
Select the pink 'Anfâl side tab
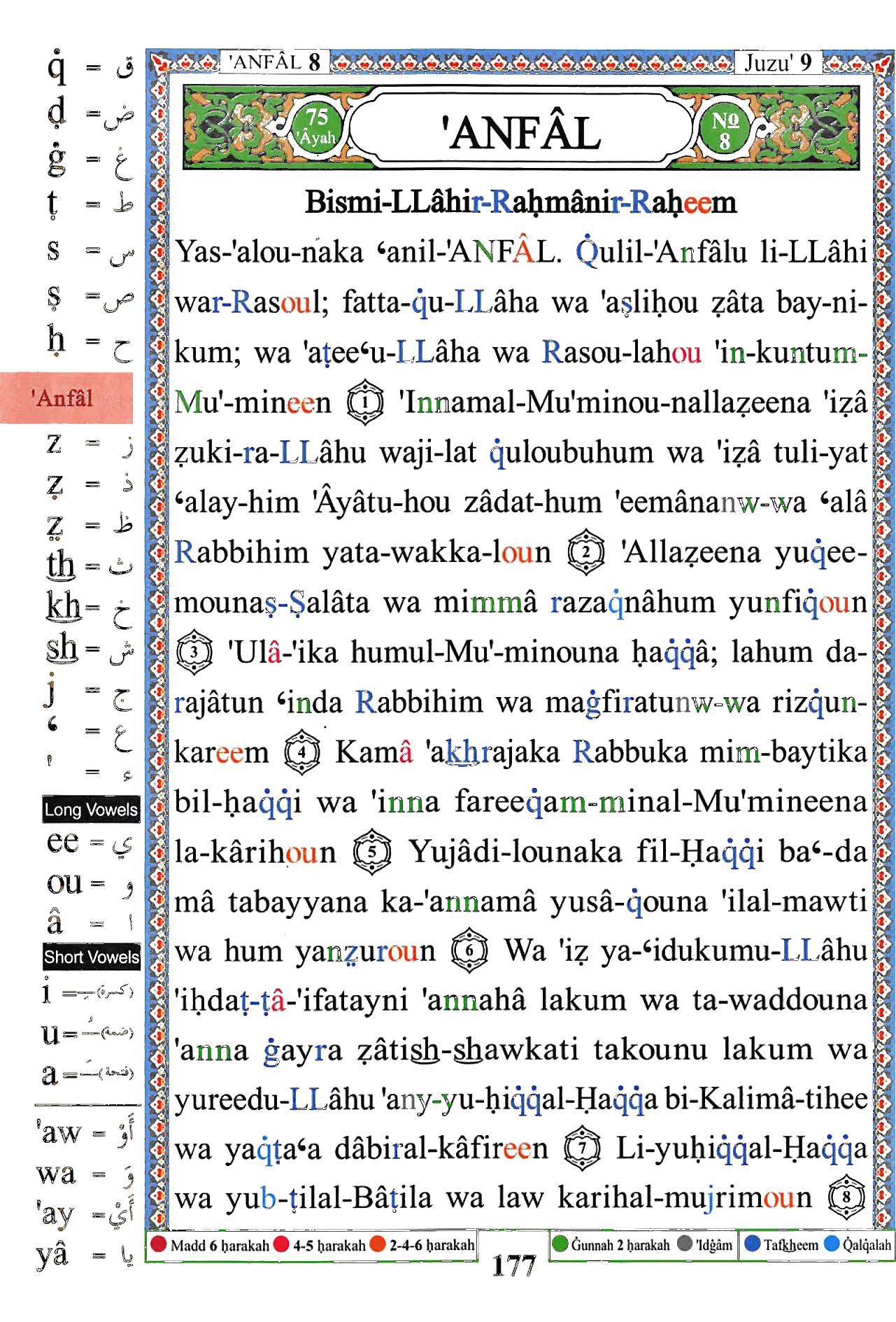[66, 398]
